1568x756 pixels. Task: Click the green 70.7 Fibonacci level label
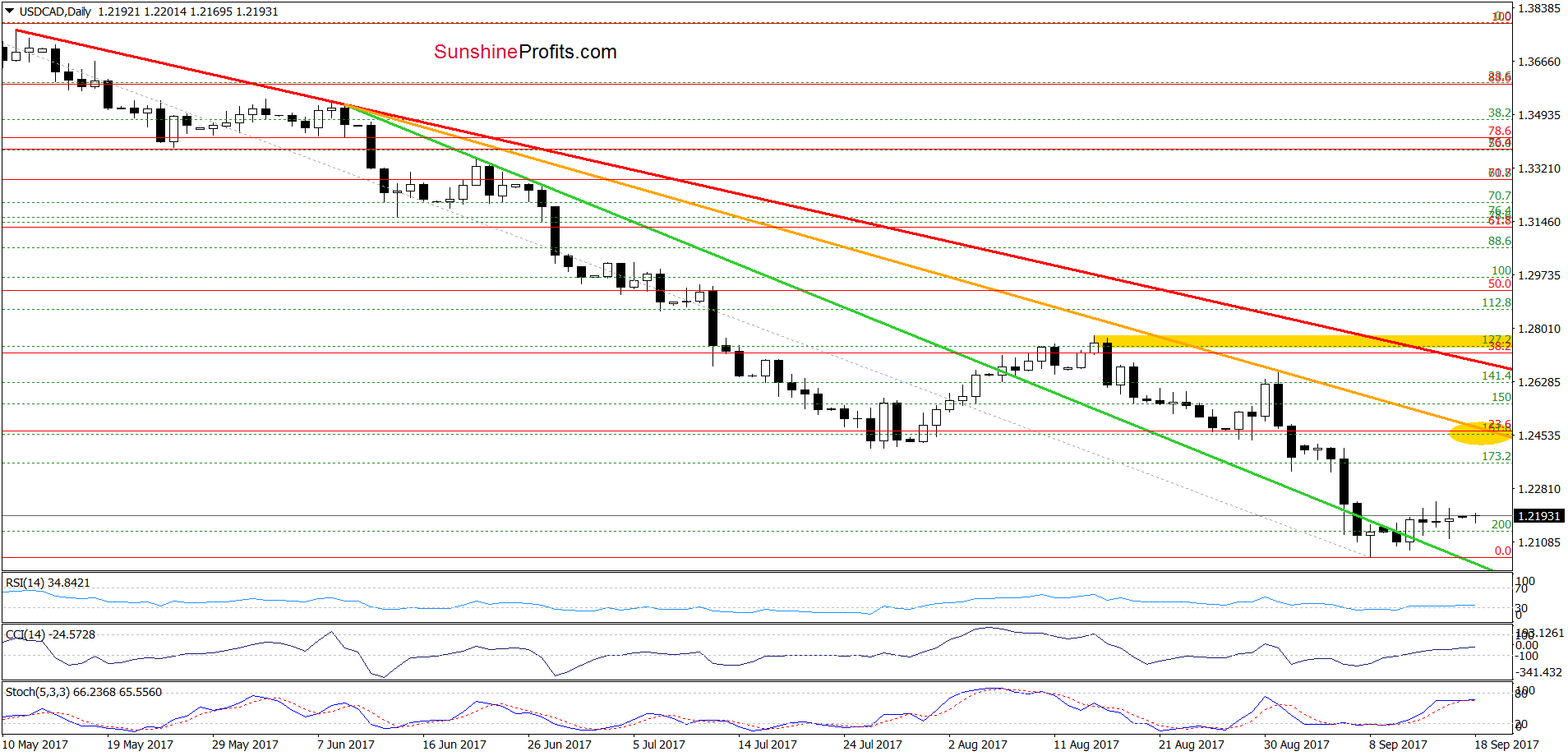tap(1500, 196)
